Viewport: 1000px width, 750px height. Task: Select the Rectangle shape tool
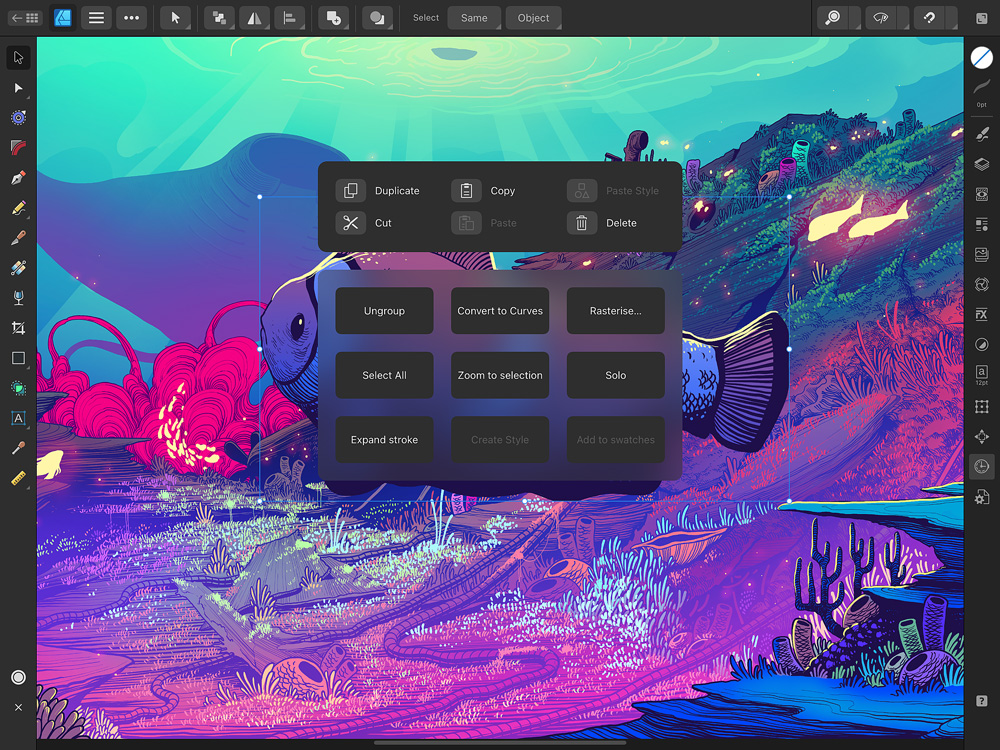pos(18,358)
